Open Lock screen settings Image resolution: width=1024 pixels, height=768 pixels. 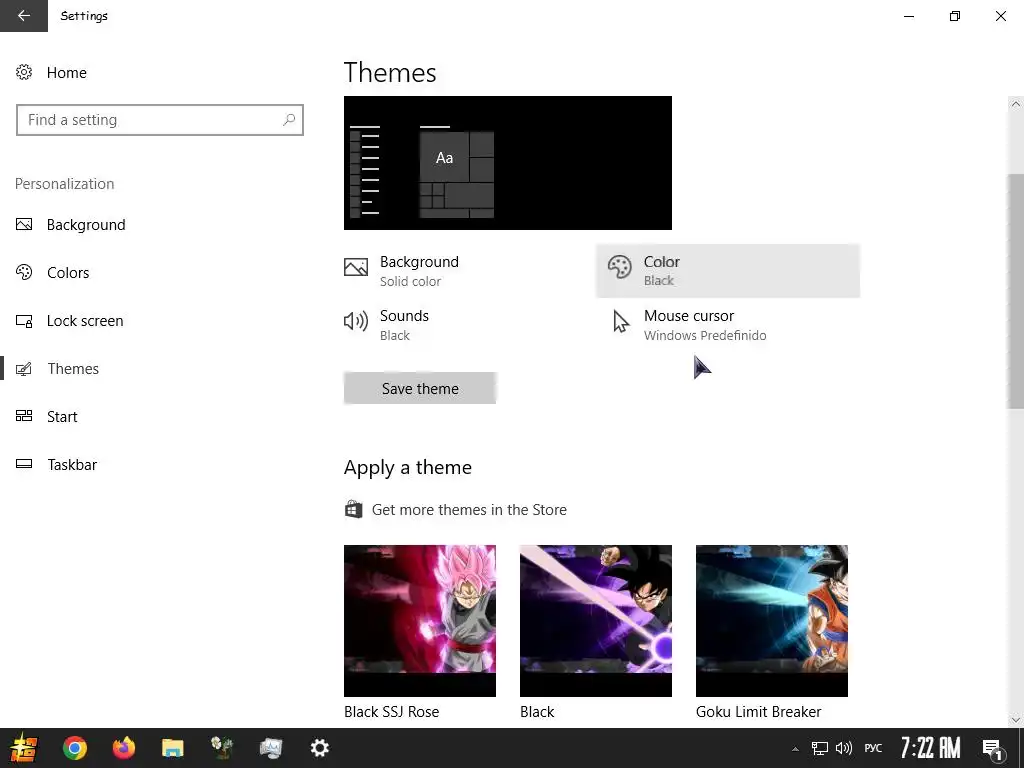(x=69, y=321)
